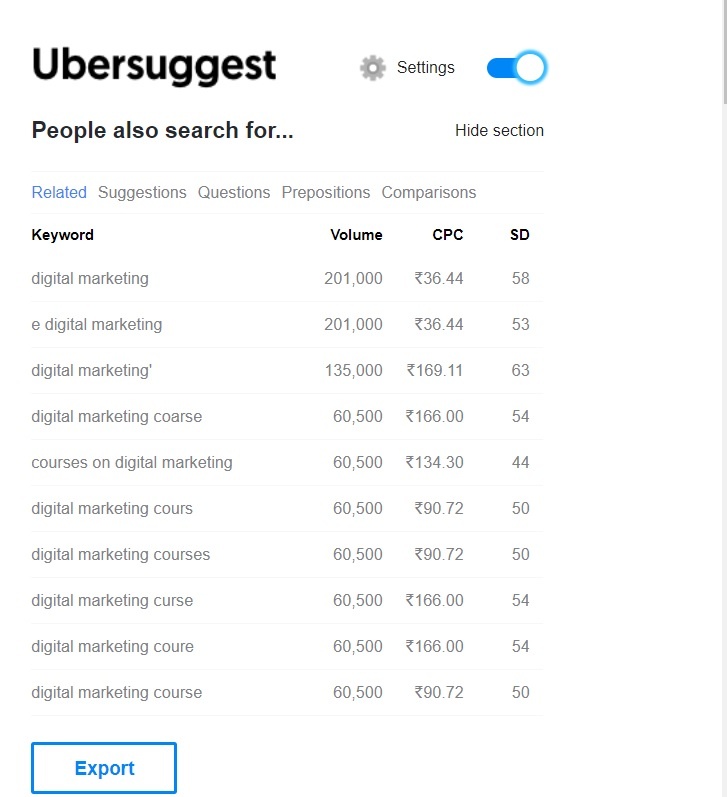Open 'courses on digital marketing' keyword
This screenshot has height=797, width=727.
pyautogui.click(x=132, y=463)
